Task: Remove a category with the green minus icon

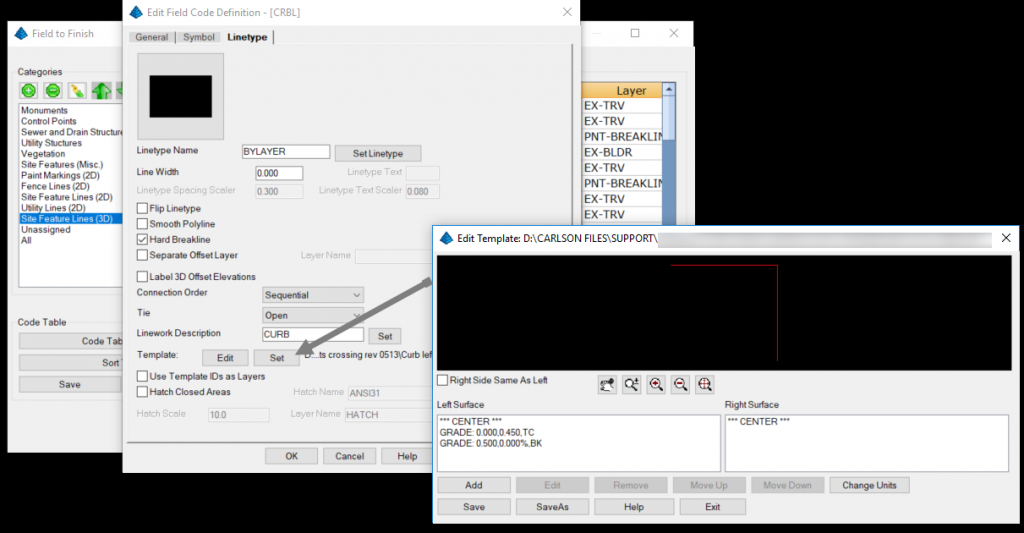Action: [53, 91]
